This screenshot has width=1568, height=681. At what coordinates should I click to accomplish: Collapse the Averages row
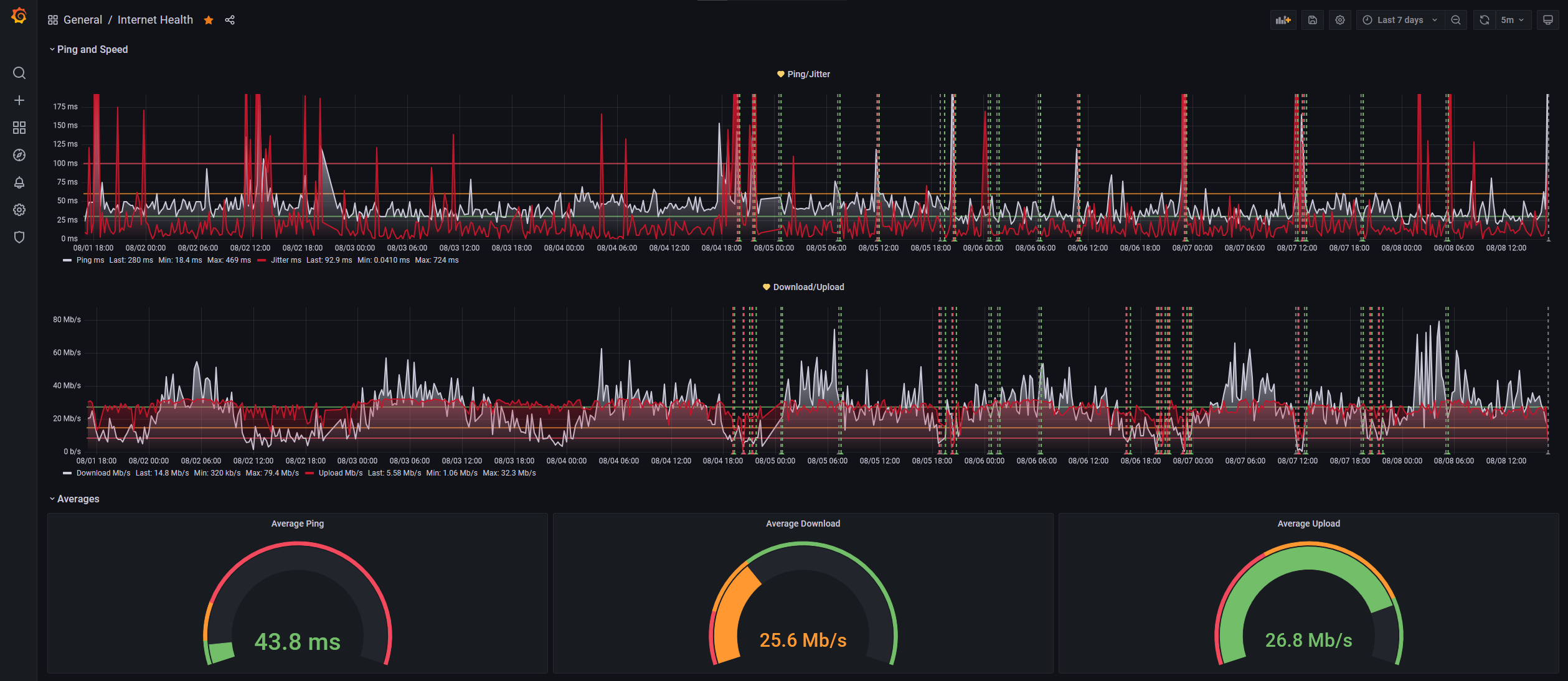pos(78,499)
